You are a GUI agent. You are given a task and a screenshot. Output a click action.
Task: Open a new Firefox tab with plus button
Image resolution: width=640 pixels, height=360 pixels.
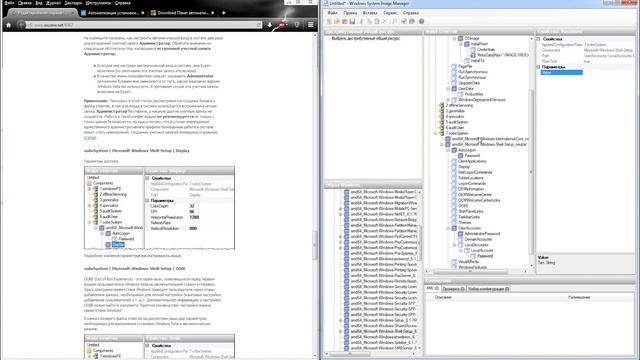click(x=223, y=13)
